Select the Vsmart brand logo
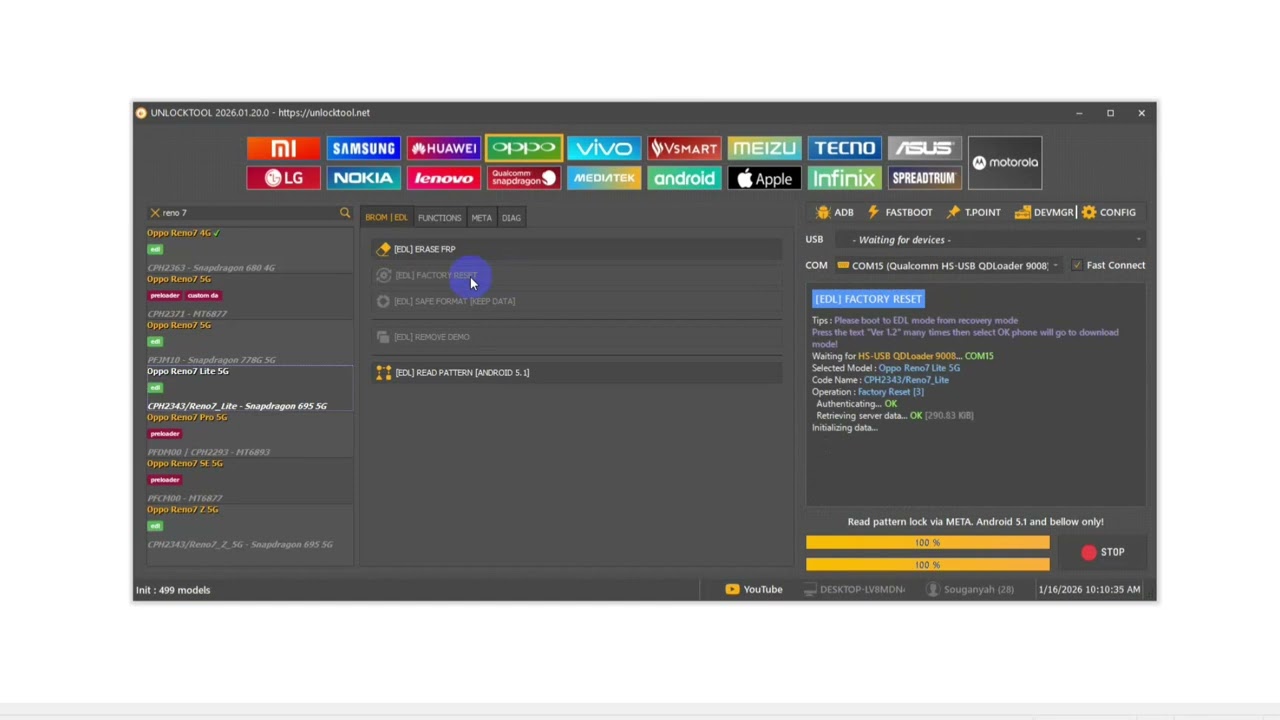The height and width of the screenshot is (720, 1280). point(684,148)
